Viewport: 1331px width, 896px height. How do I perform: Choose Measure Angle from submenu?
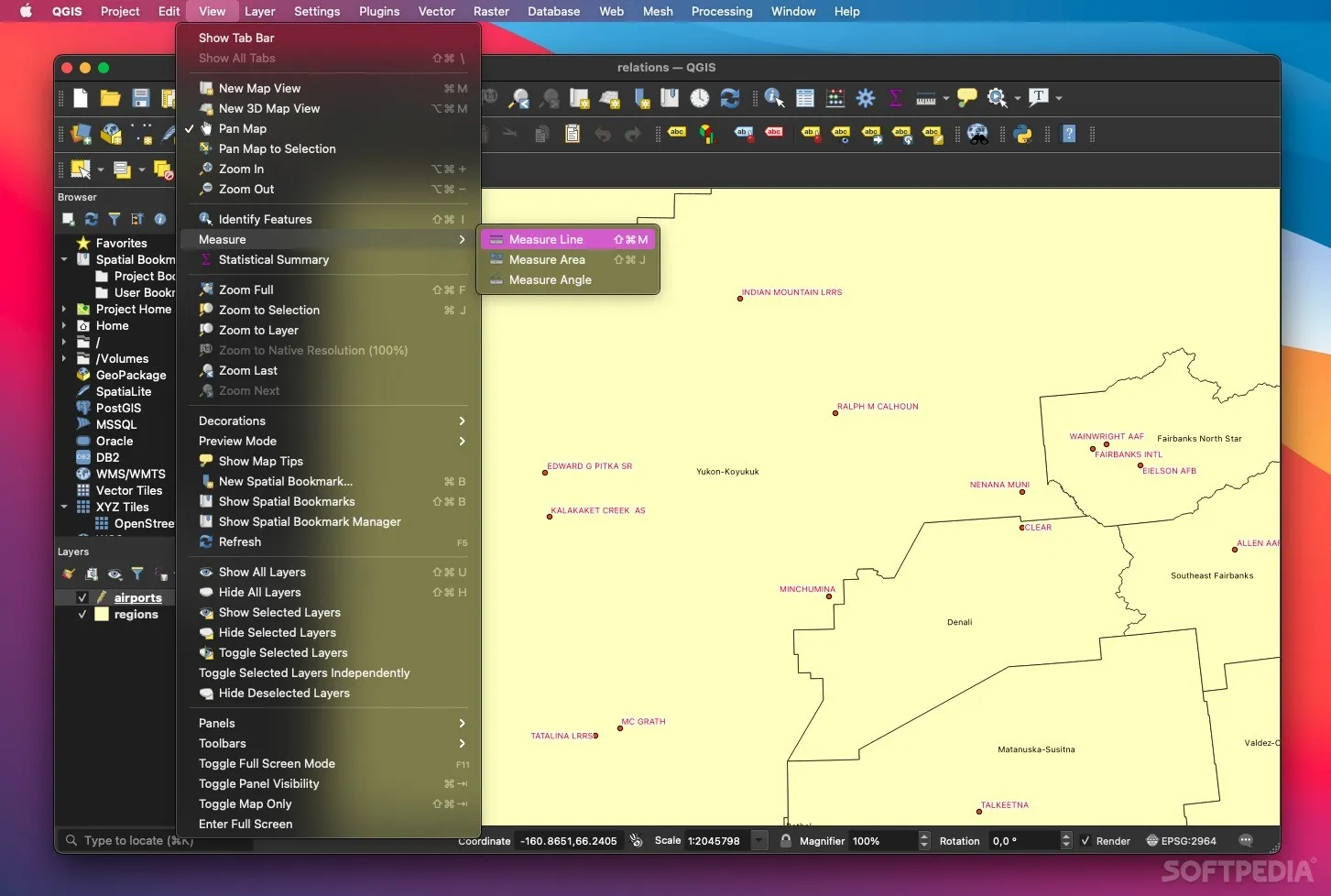(568, 279)
